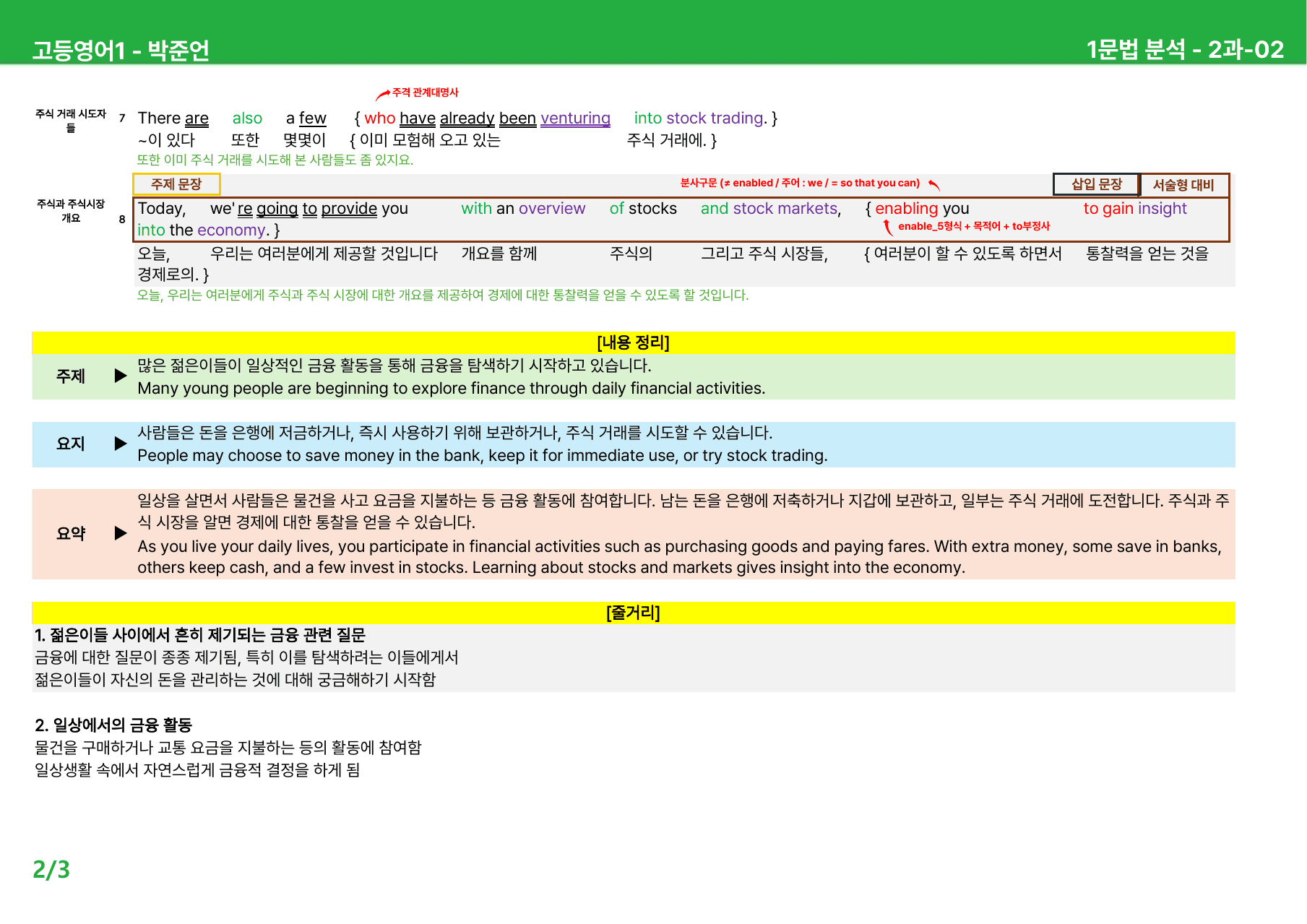The image size is (1307, 924).
Task: Click the '주제 문장' yellow-bordered label
Action: coord(176,184)
